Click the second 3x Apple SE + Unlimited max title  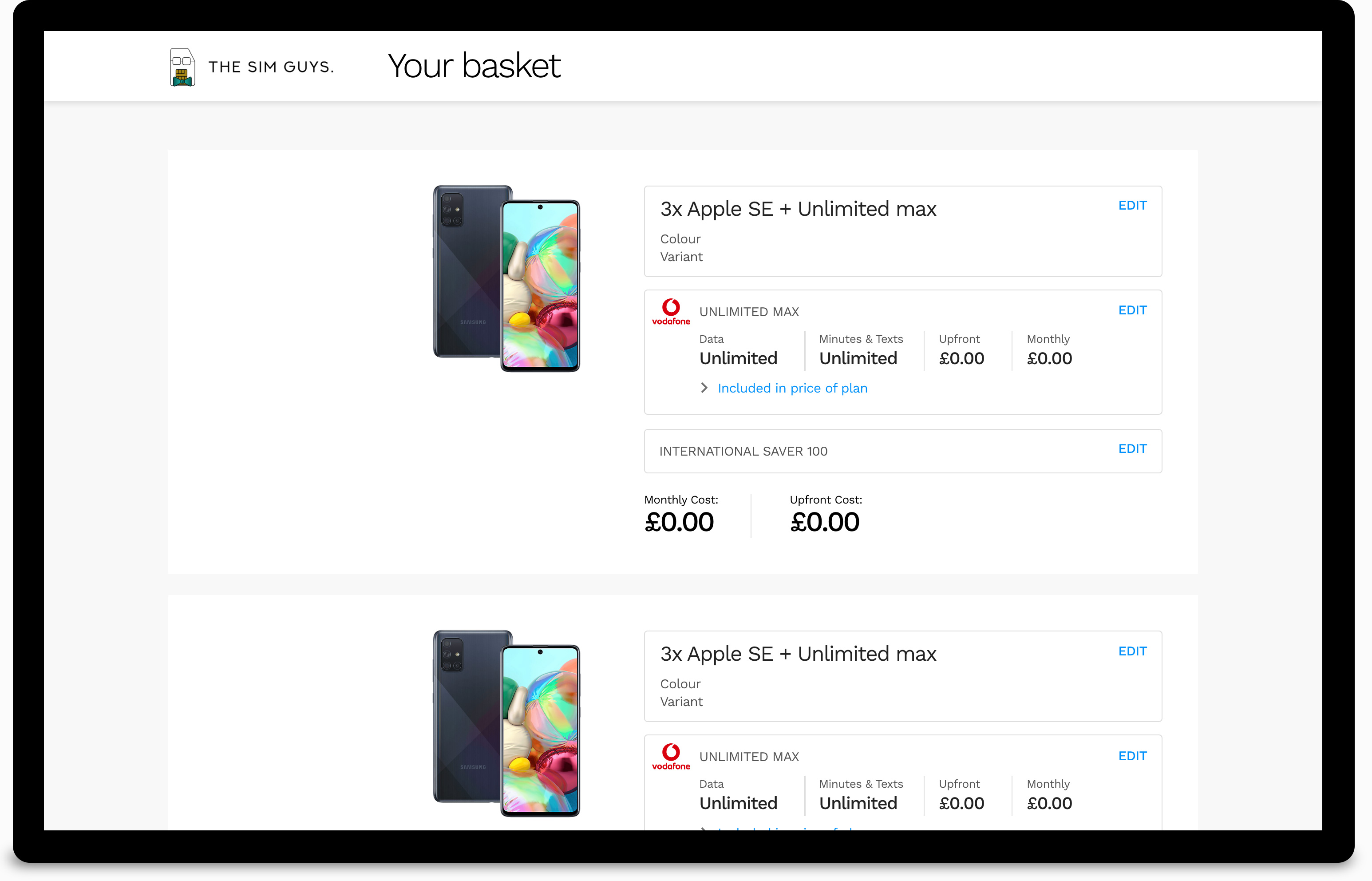point(798,655)
